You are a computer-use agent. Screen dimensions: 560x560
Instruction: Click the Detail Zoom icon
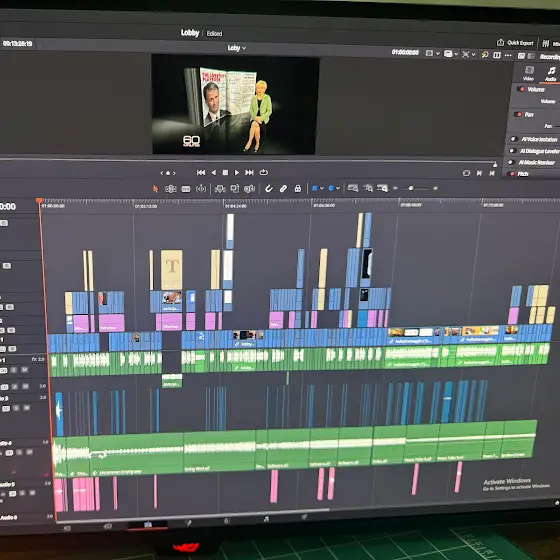pyautogui.click(x=368, y=188)
